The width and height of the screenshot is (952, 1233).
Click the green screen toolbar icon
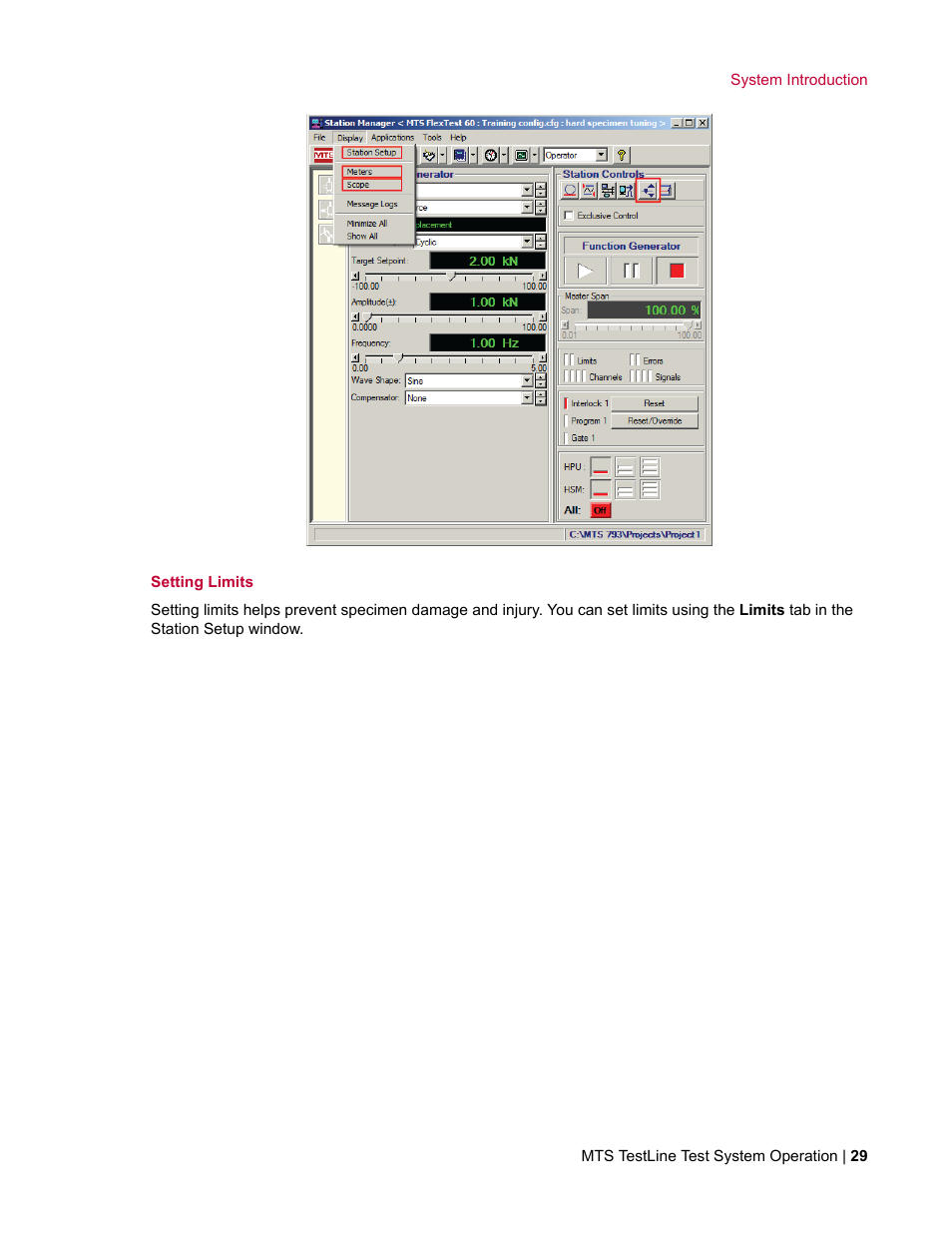(521, 156)
